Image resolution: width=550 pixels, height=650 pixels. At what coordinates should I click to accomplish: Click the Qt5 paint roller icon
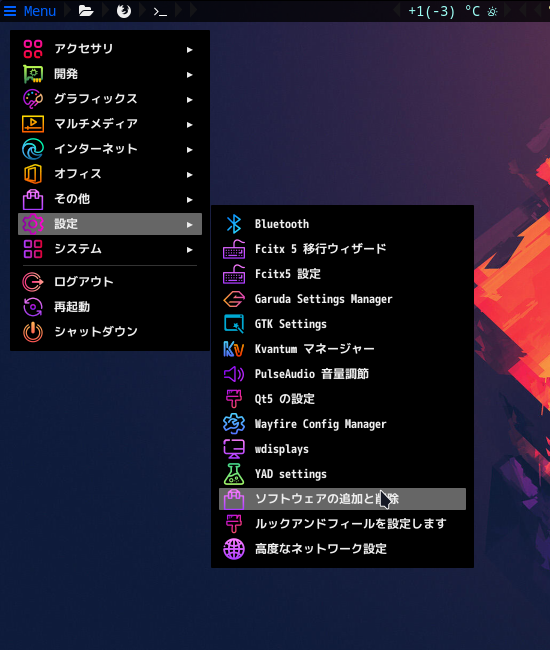tap(234, 399)
